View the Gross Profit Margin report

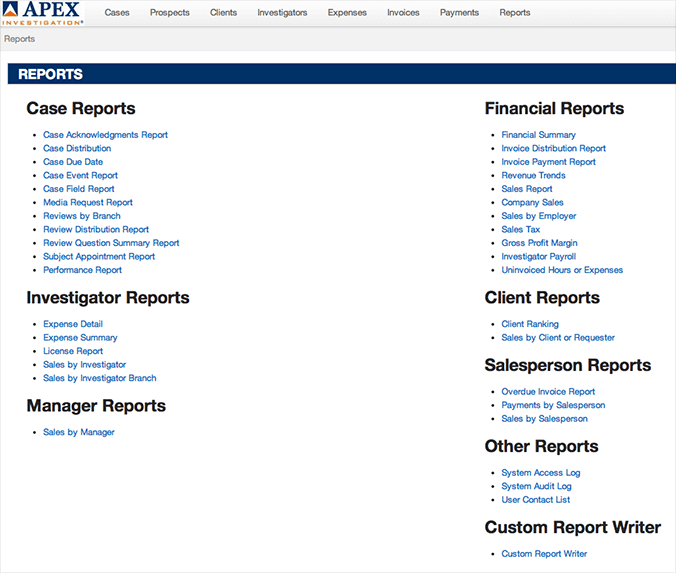click(x=539, y=243)
